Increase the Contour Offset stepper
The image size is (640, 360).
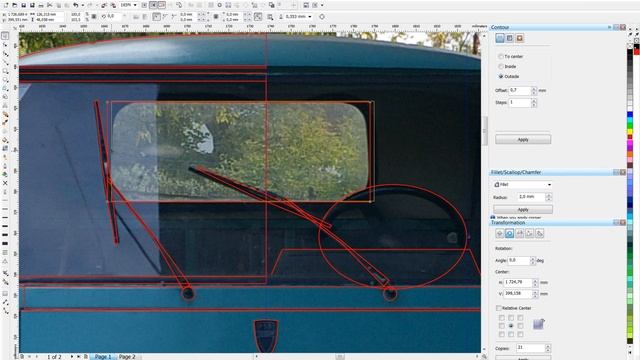click(534, 88)
